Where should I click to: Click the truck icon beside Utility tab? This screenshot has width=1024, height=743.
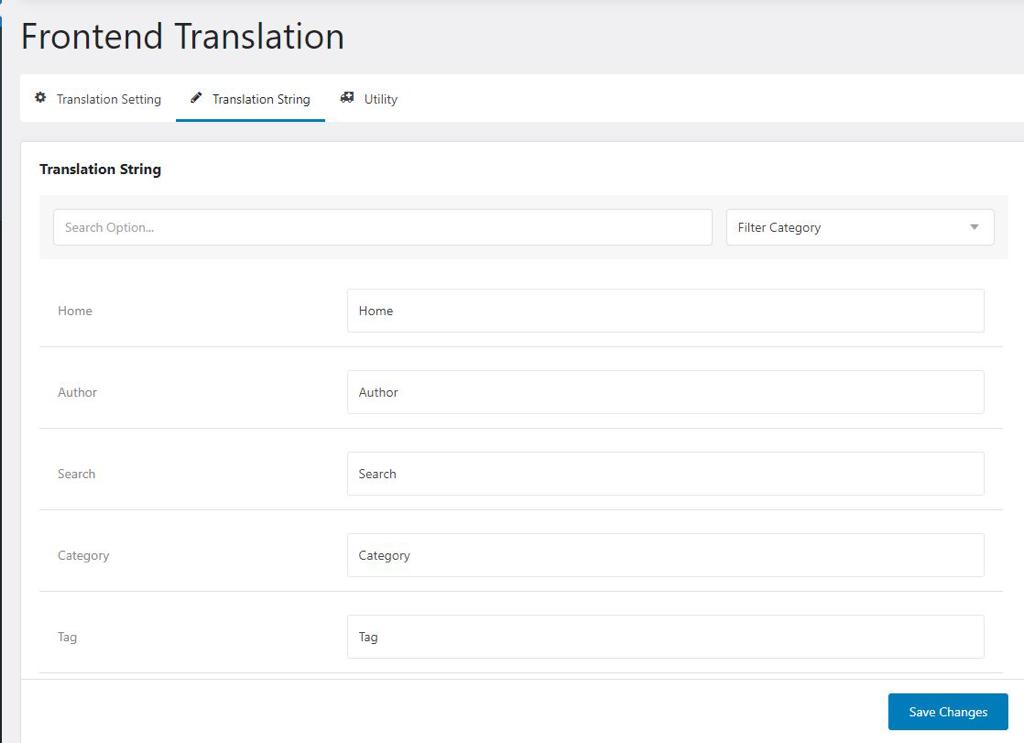click(347, 97)
